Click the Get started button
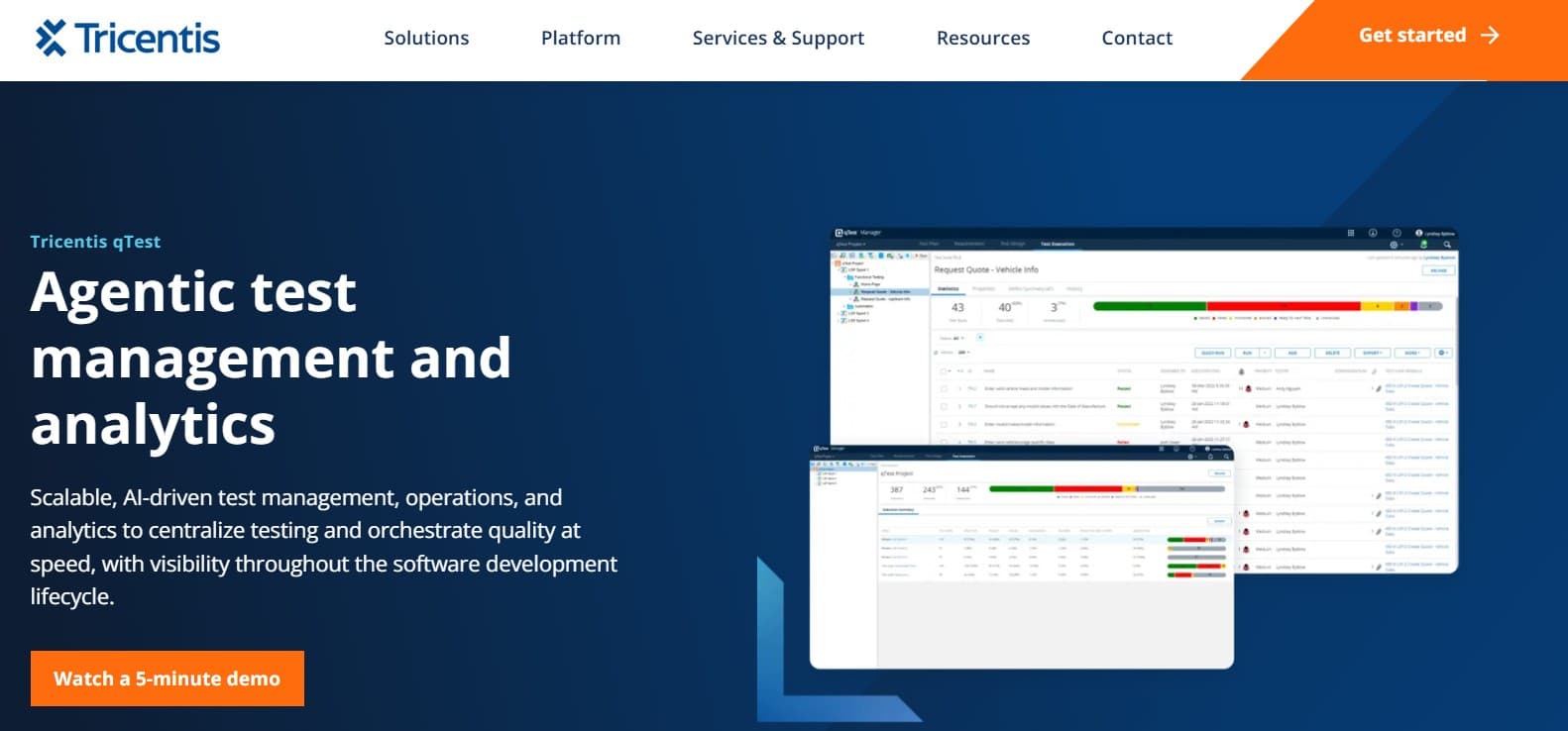 [1428, 36]
